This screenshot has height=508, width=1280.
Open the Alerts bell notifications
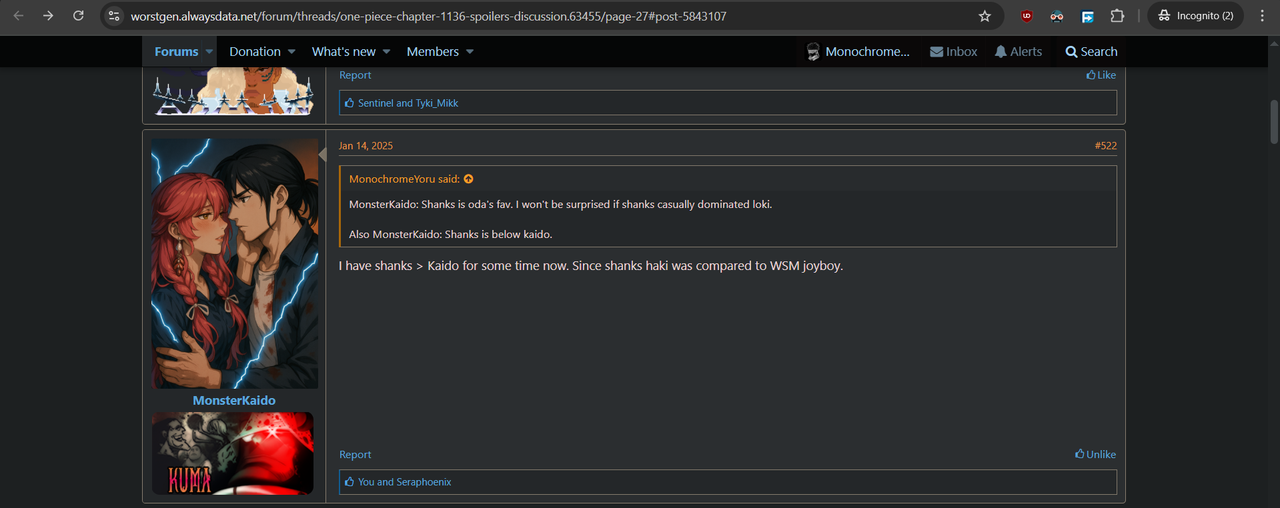point(1018,52)
